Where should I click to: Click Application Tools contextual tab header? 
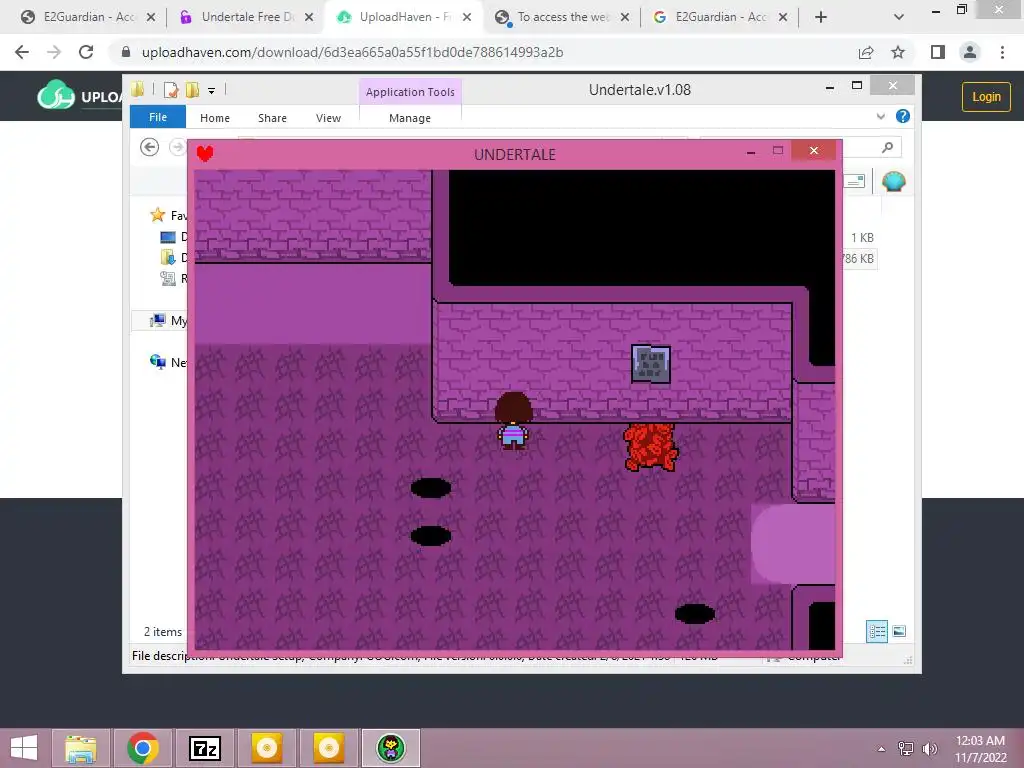(410, 92)
